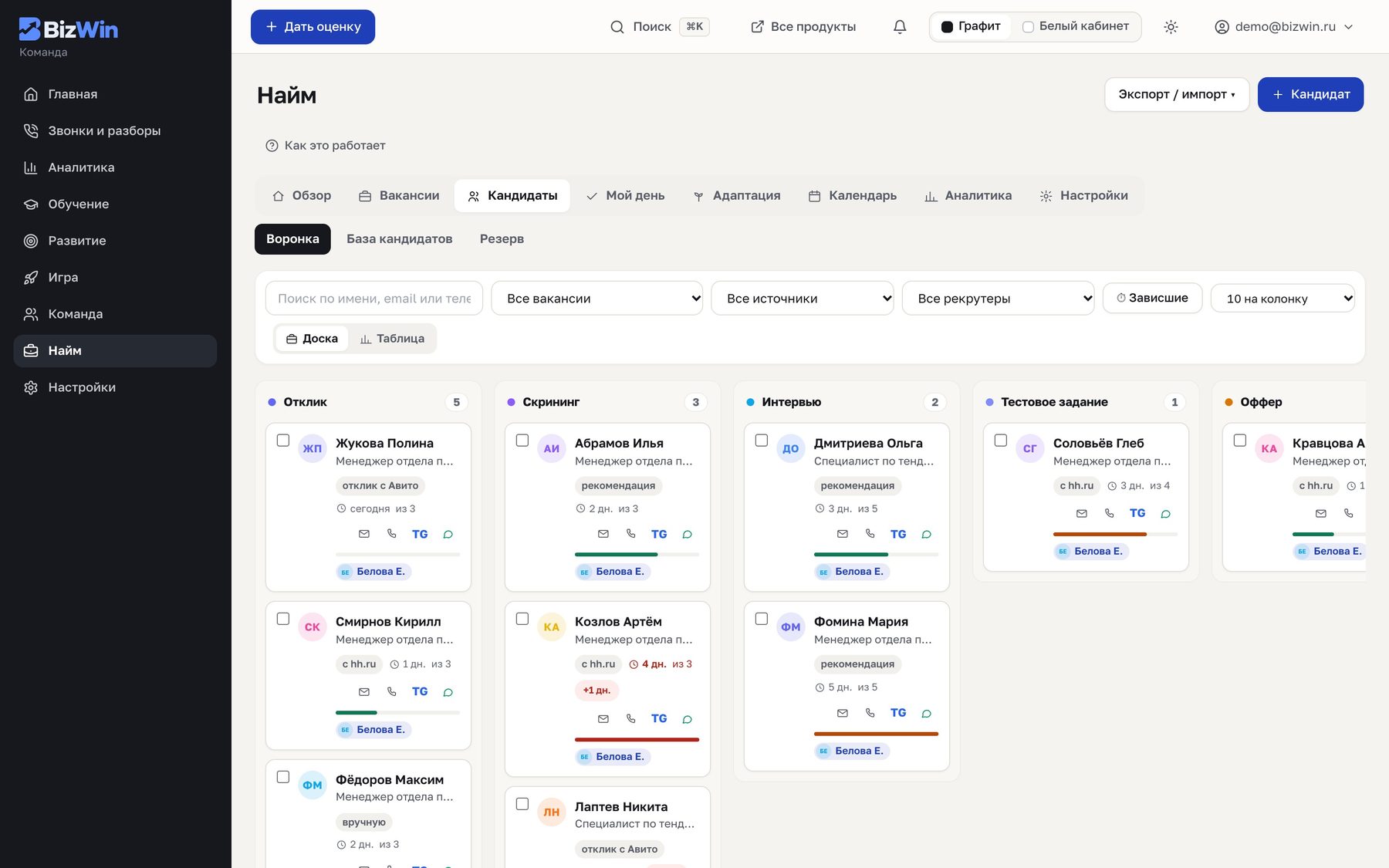Open the Как это работает link
The image size is (1389, 868).
point(326,146)
